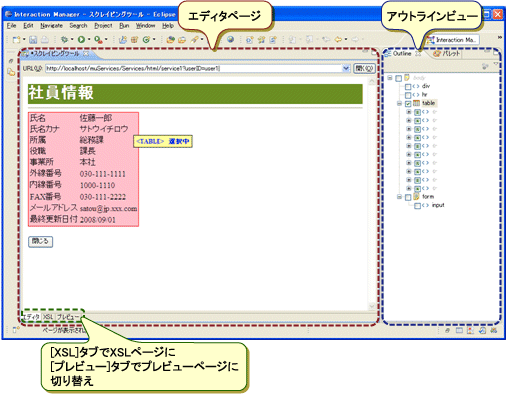Viewport: 506px width, 394px height.
Task: Open the Interaction Manager perspective button
Action: coord(453,40)
